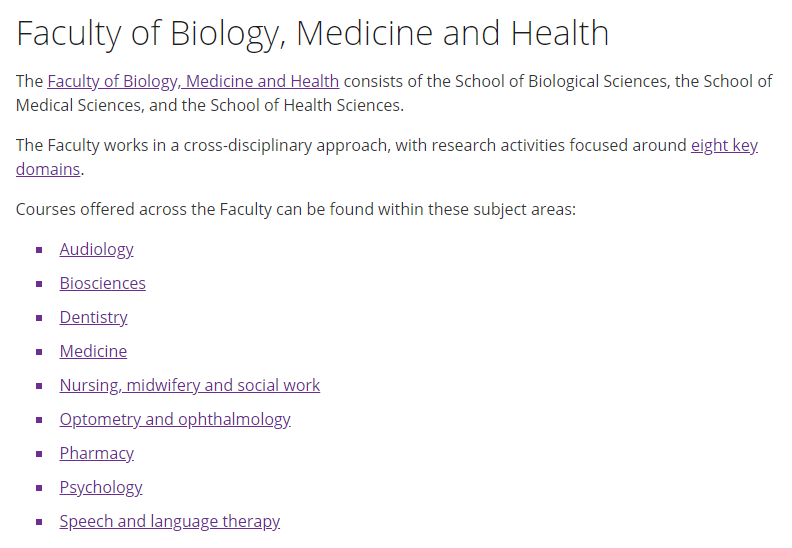792x548 pixels.
Task: Visit Nursing, midwifery and social work
Action: point(190,385)
